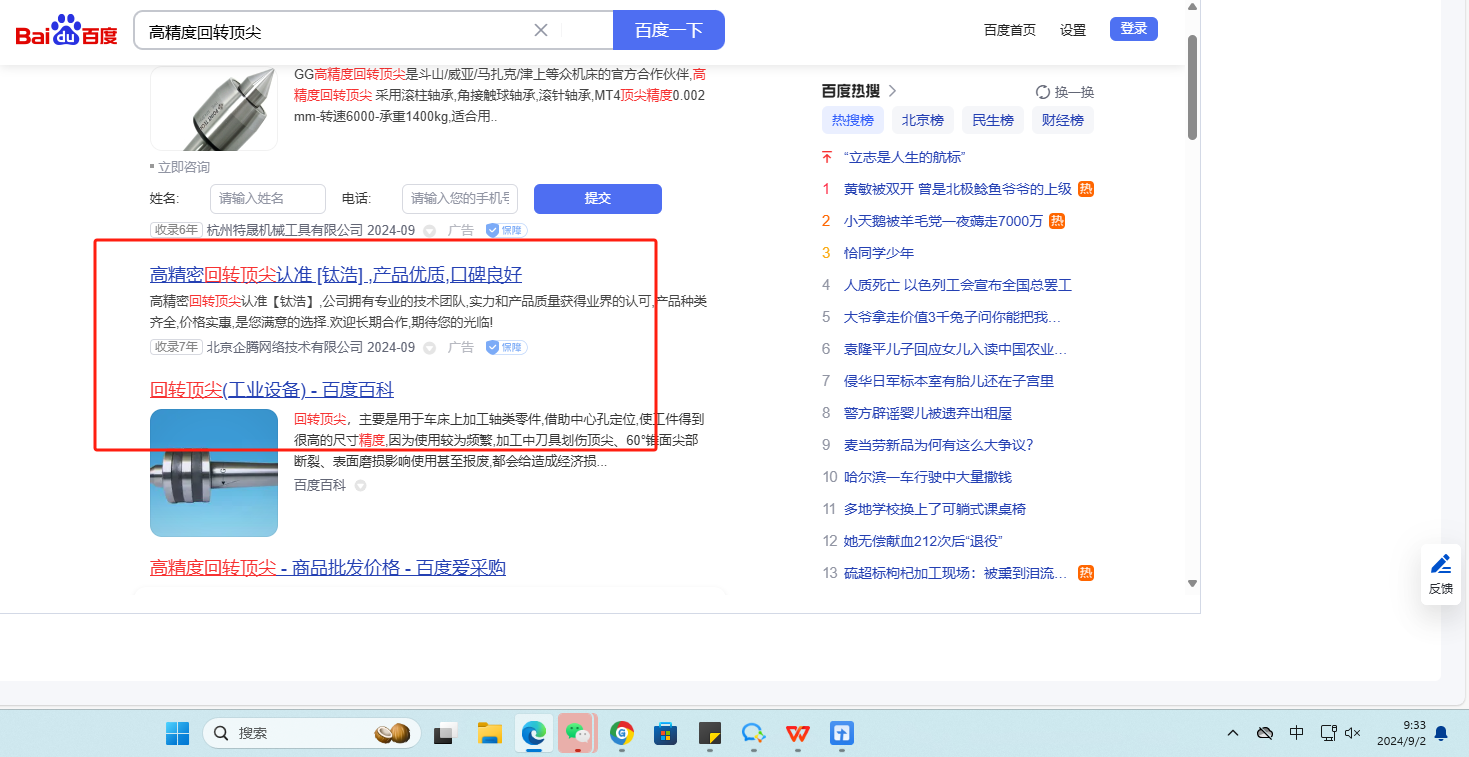Expand the 百度热搜 chevron arrow
1469x757 pixels.
[x=893, y=91]
